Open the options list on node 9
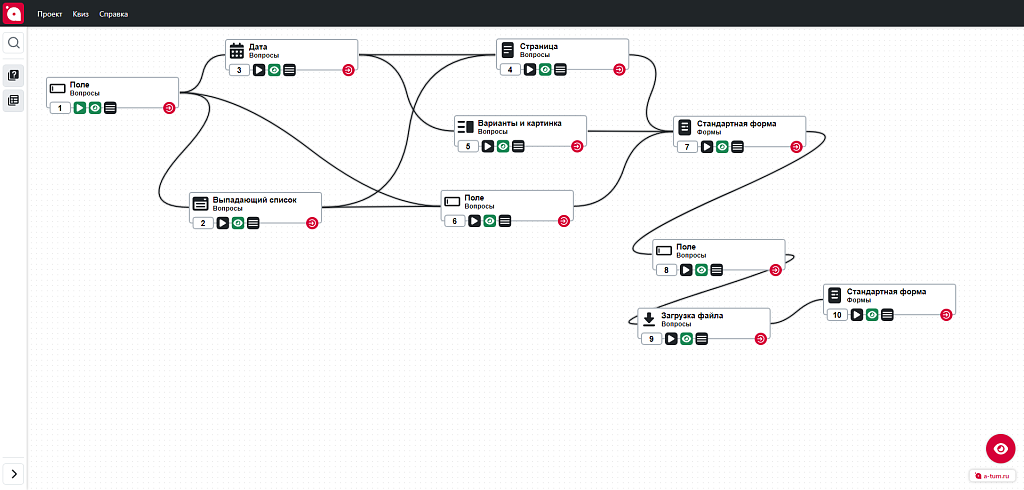 coord(701,338)
